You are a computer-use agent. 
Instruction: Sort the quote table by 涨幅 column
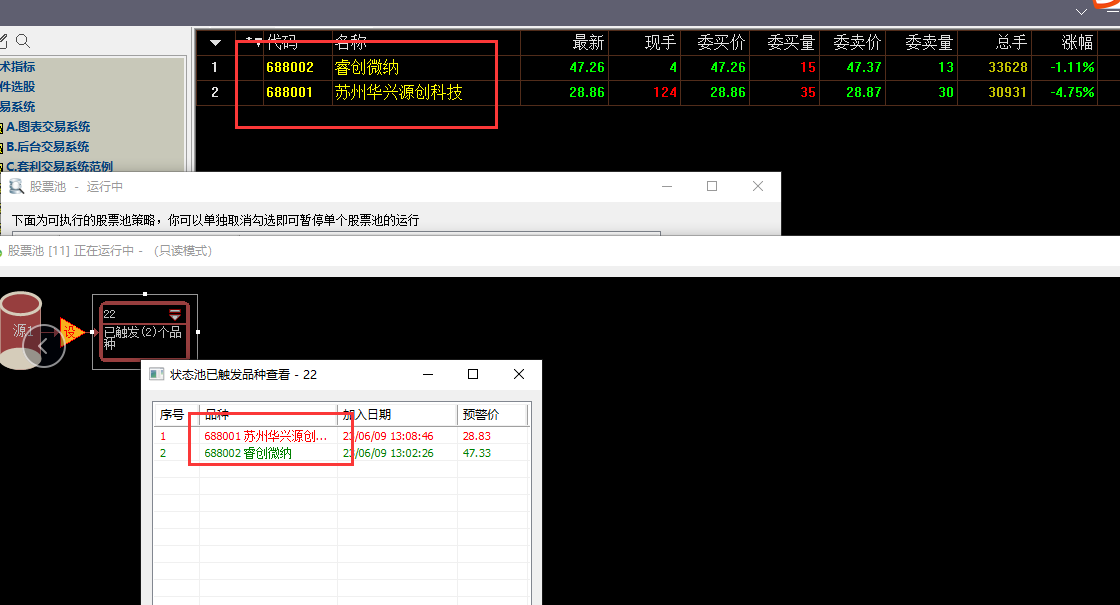pos(1077,43)
